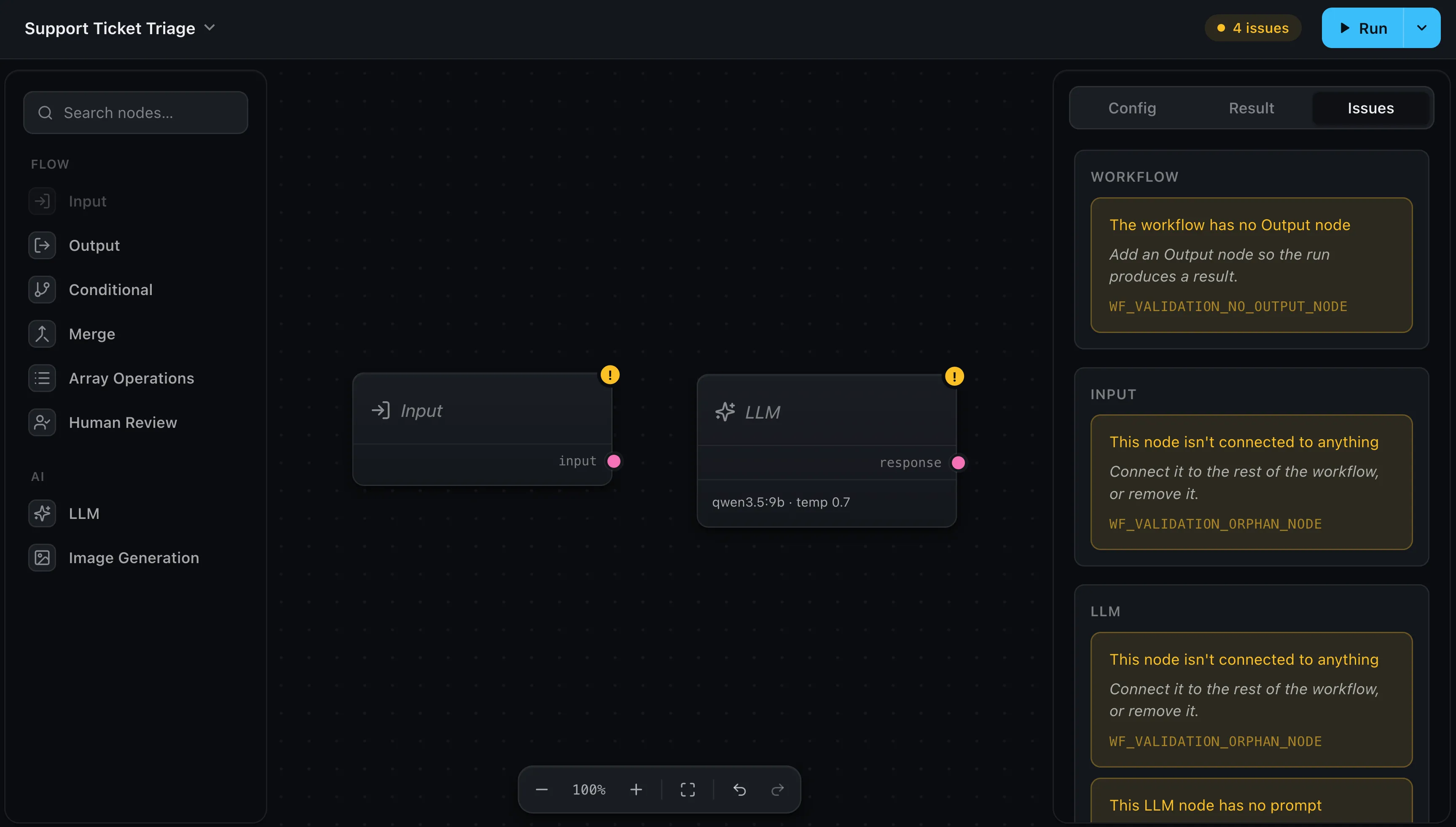Choose the Merge node icon
Viewport: 1456px width, 827px height.
(42, 334)
